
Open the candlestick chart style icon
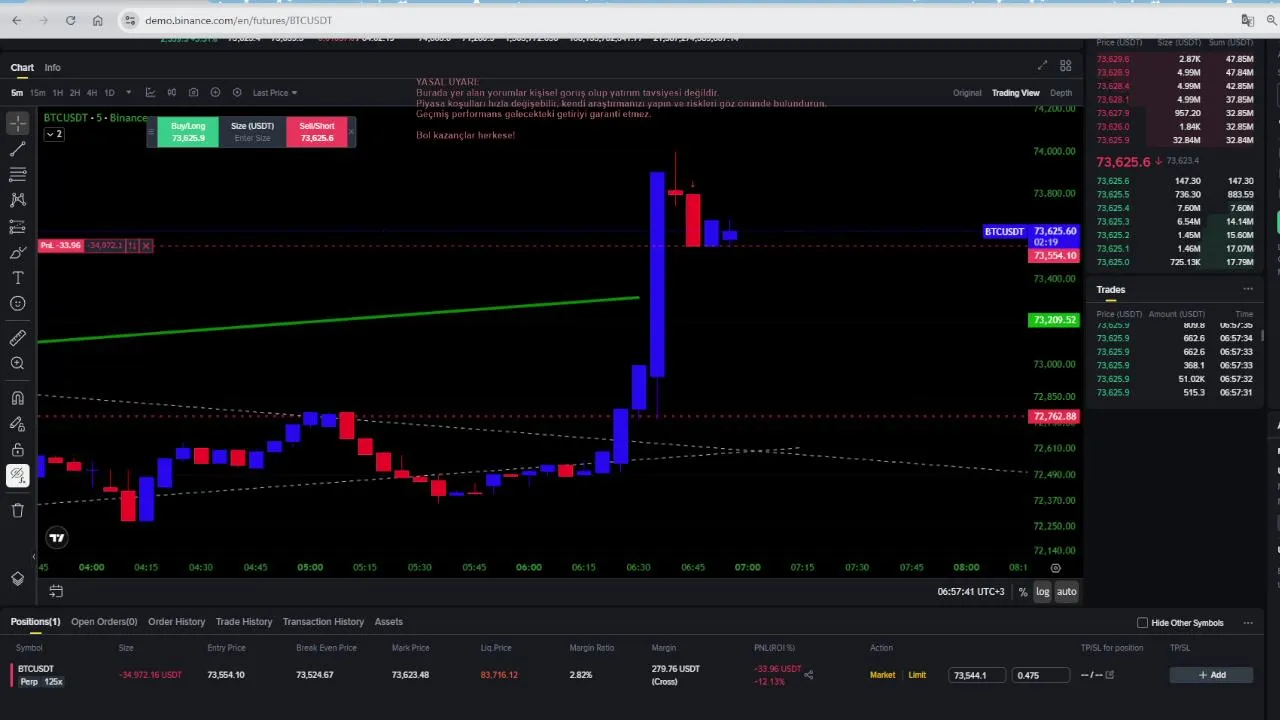coord(172,93)
